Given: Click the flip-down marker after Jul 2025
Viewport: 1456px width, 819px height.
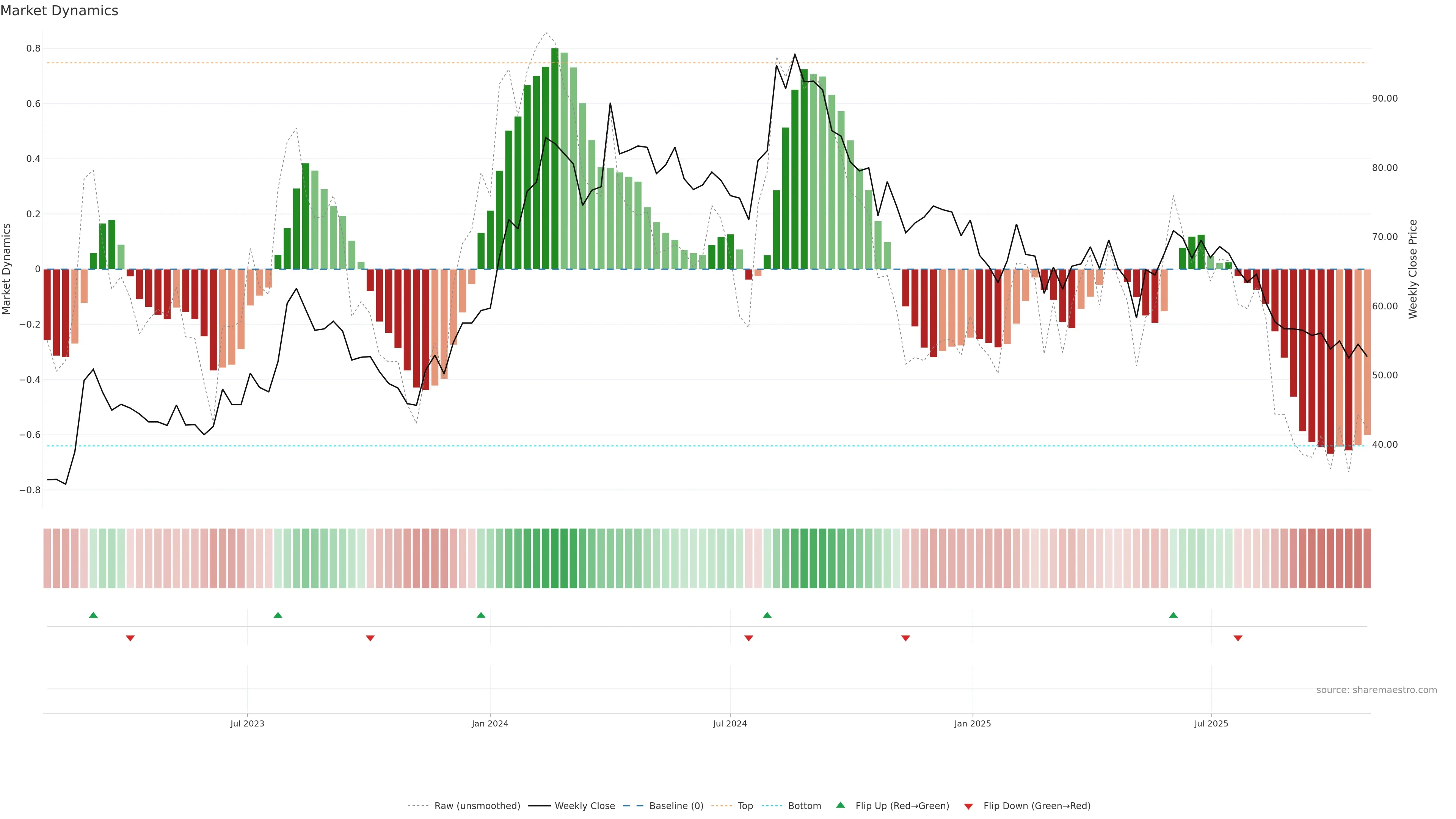Looking at the screenshot, I should pyautogui.click(x=1238, y=638).
